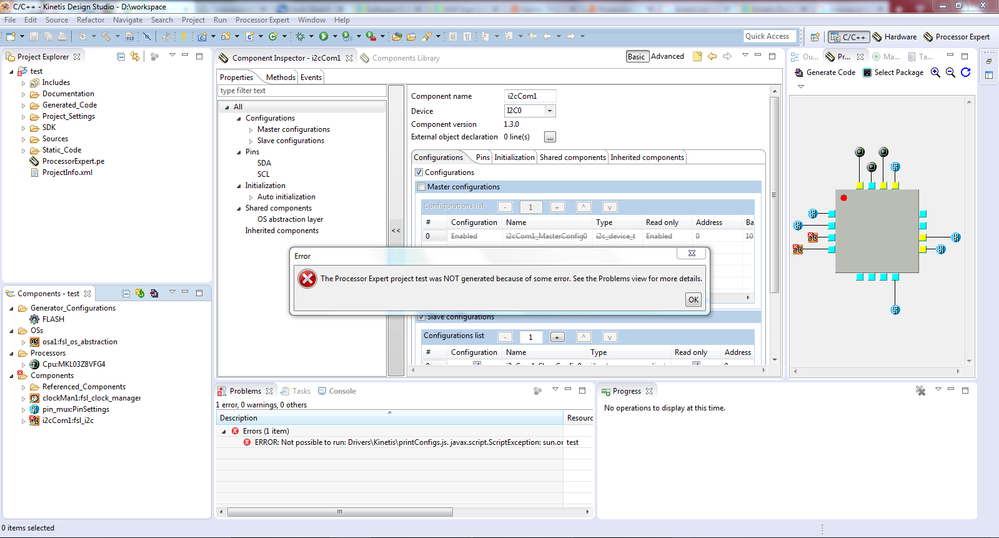
Task: Click the Problems view horizontal scrollbar
Action: click(340, 512)
